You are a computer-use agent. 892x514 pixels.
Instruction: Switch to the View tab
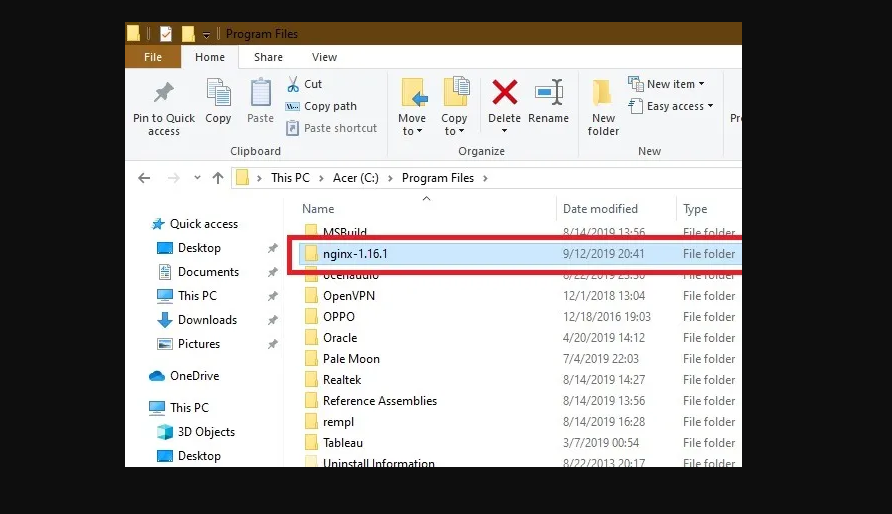(324, 57)
